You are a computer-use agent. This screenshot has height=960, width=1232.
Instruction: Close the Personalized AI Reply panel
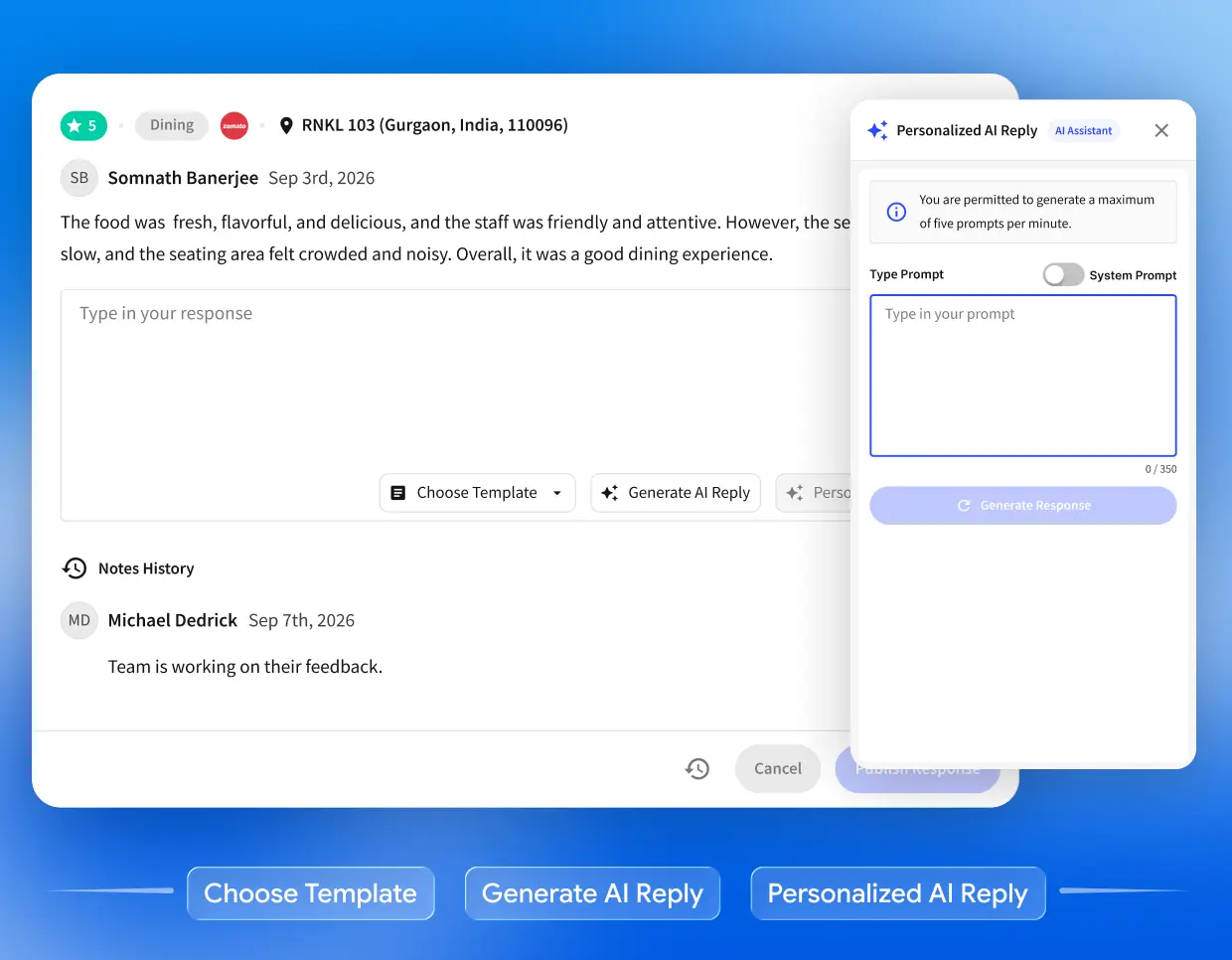click(1161, 130)
